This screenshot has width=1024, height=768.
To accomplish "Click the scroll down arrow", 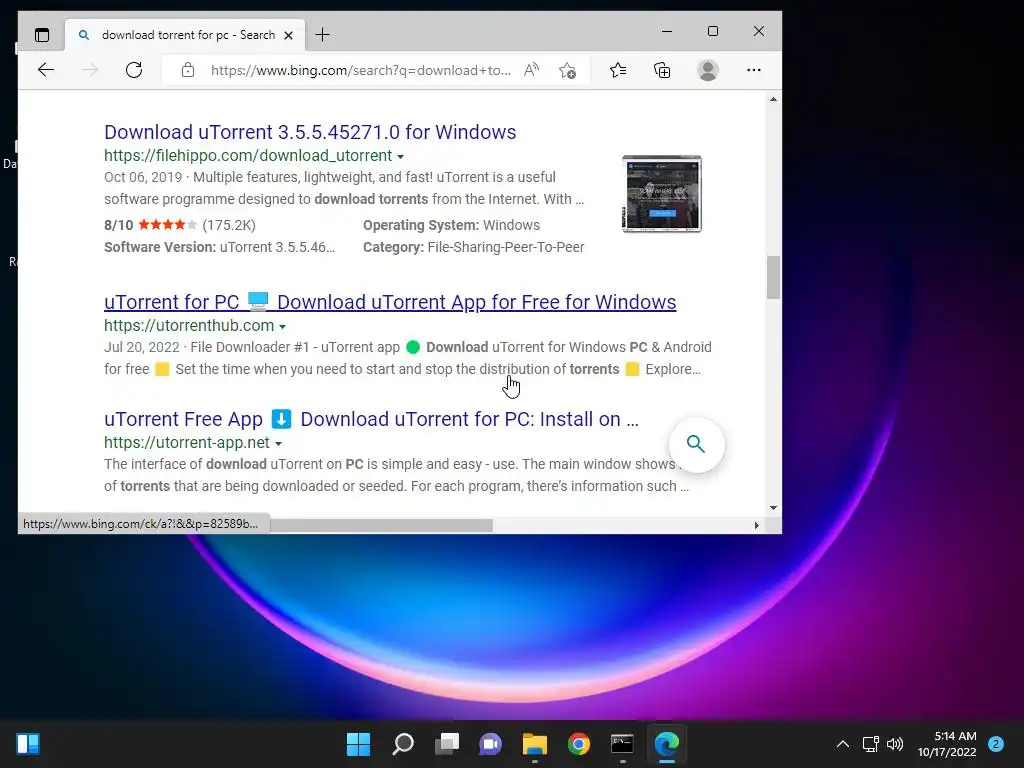I will click(x=773, y=507).
